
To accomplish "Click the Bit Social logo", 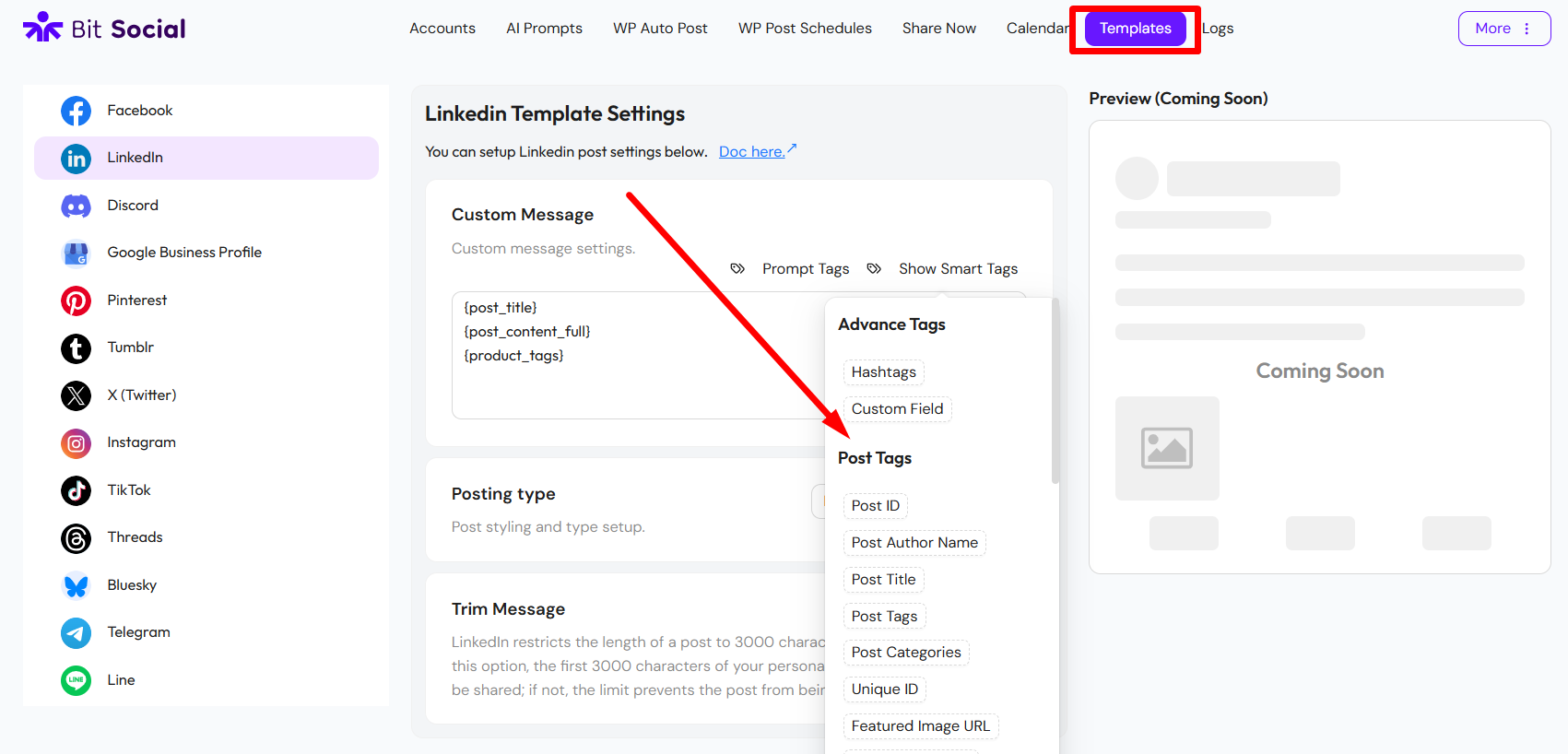I will [104, 28].
